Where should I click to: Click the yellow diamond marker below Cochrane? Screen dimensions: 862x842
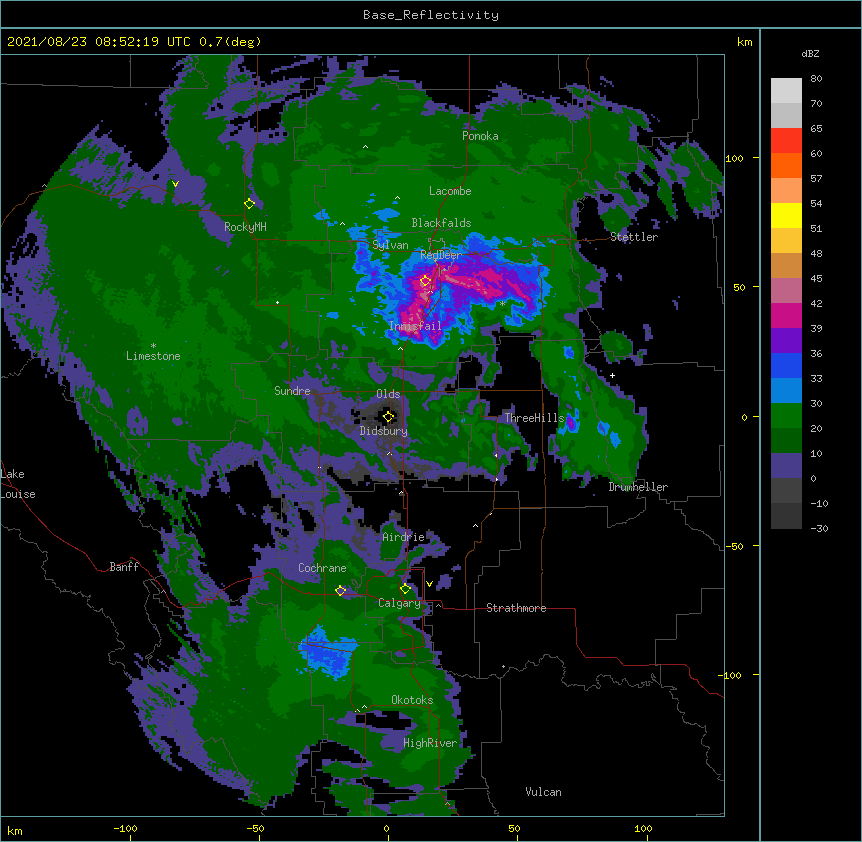340,590
